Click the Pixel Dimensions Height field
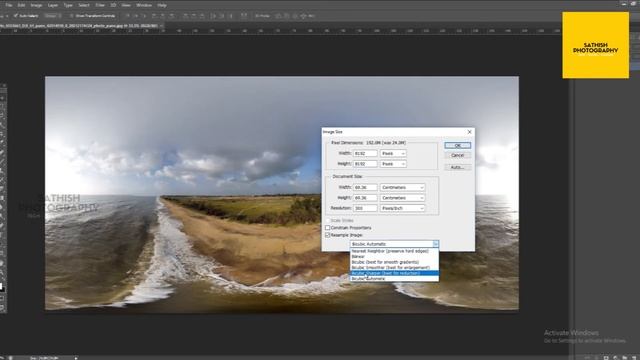The height and width of the screenshot is (360, 640). coord(365,164)
